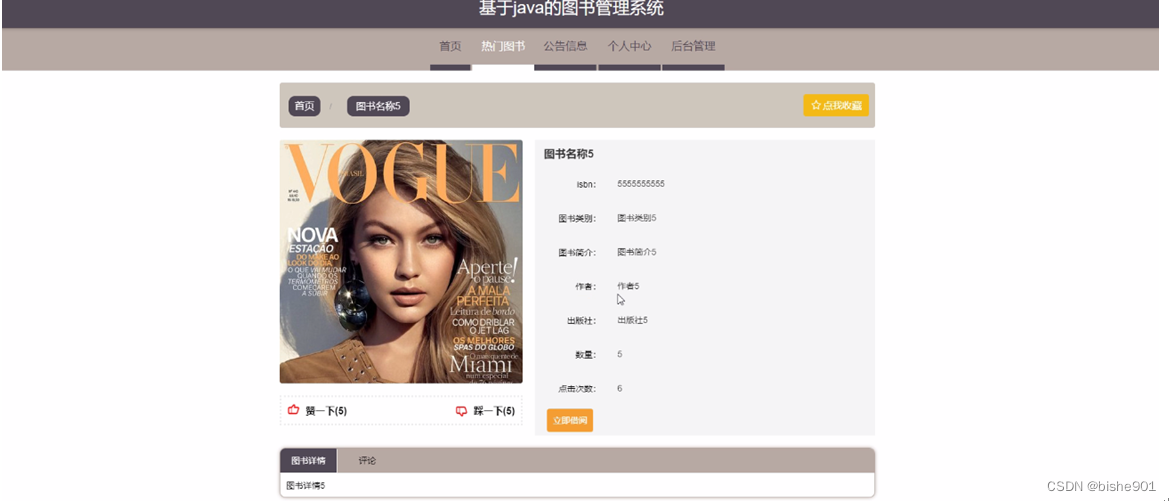Click the star icon in 点我收藏
The image size is (1171, 501).
[x=816, y=106]
